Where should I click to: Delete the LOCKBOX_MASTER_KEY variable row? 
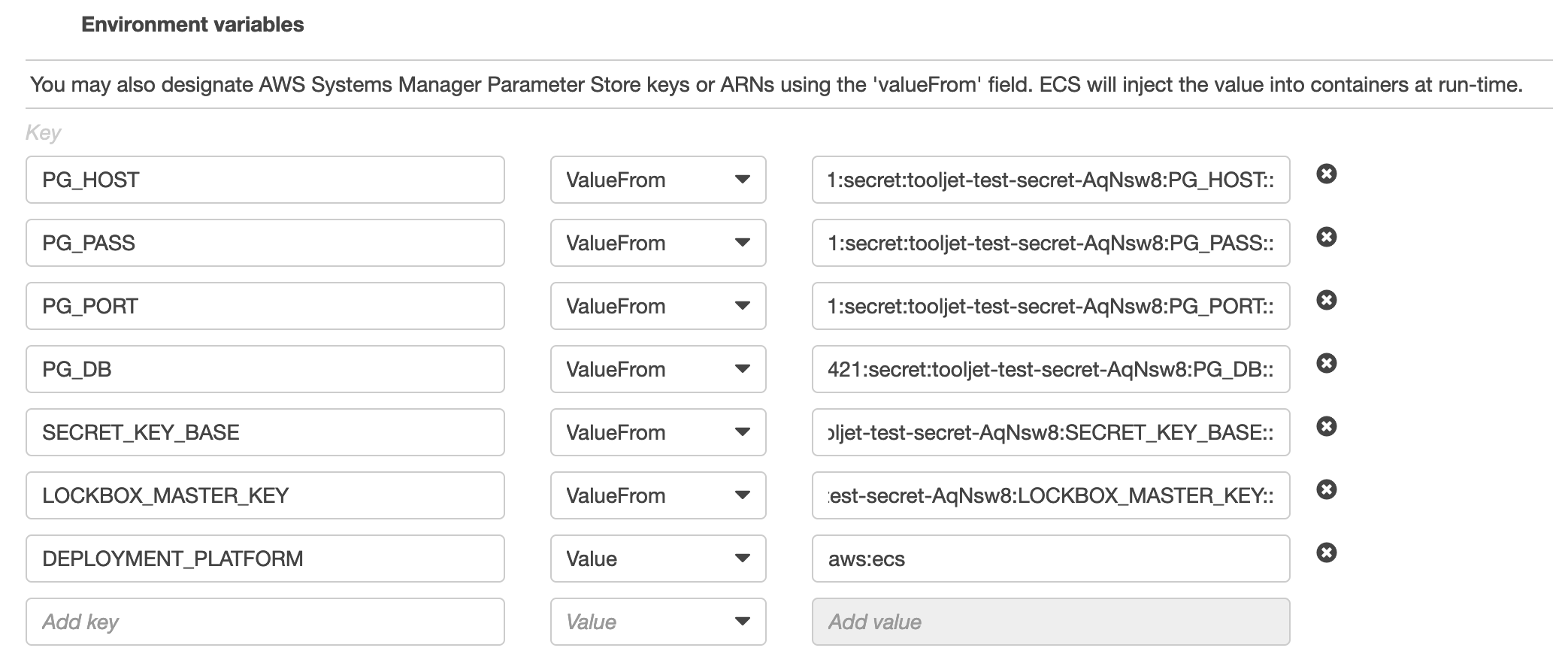[x=1327, y=490]
